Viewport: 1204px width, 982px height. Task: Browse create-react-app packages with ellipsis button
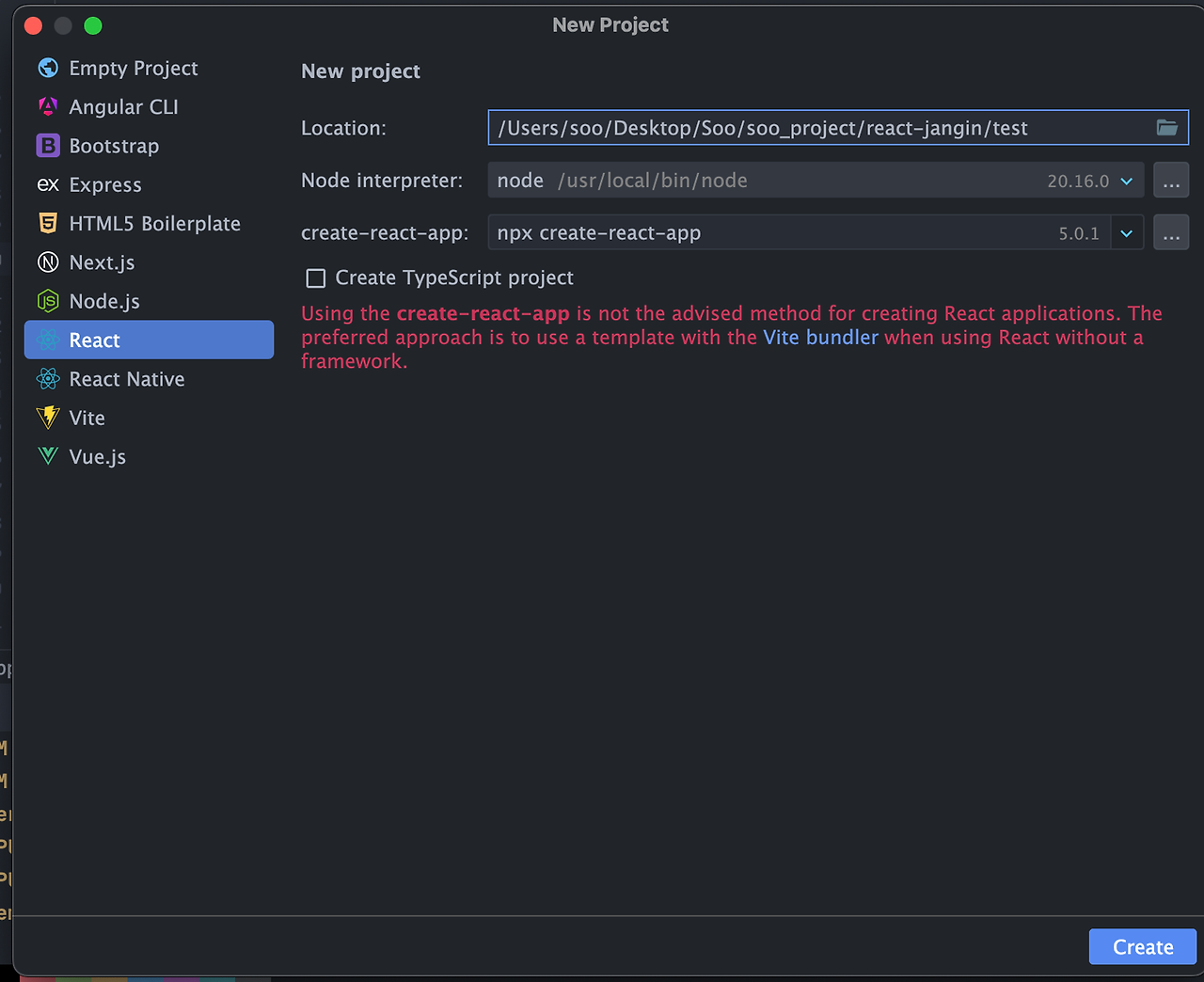point(1171,233)
